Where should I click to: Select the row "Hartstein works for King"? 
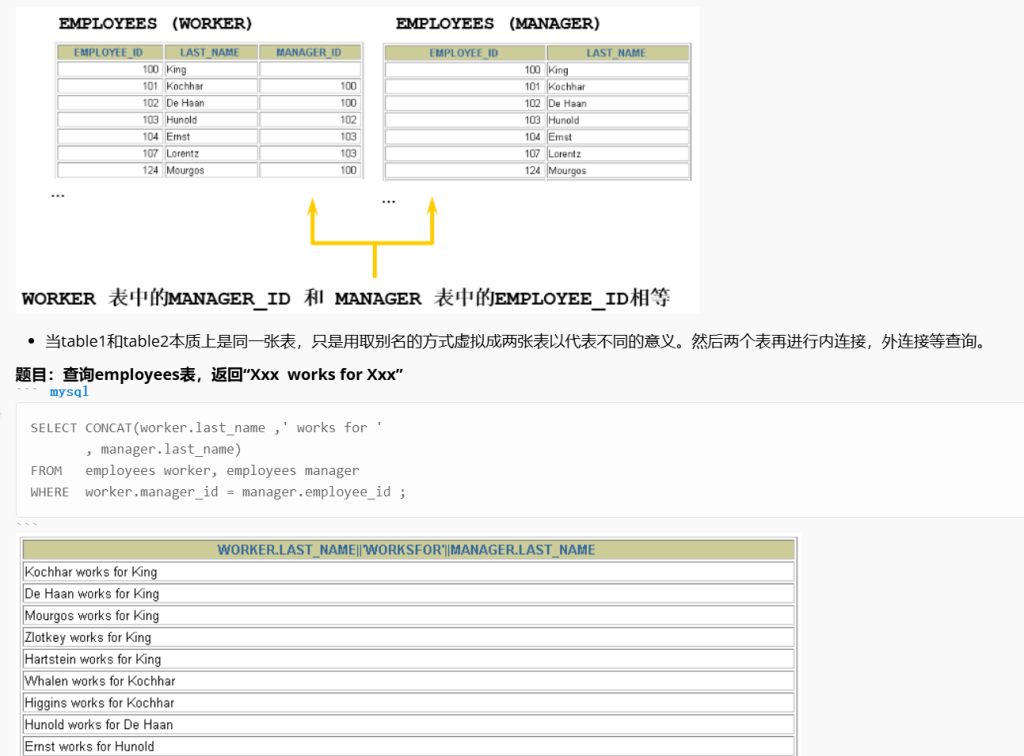tap(409, 659)
